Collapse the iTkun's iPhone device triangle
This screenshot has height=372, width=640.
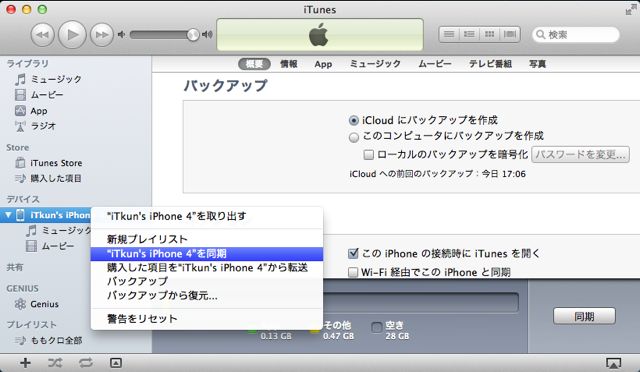[8, 215]
